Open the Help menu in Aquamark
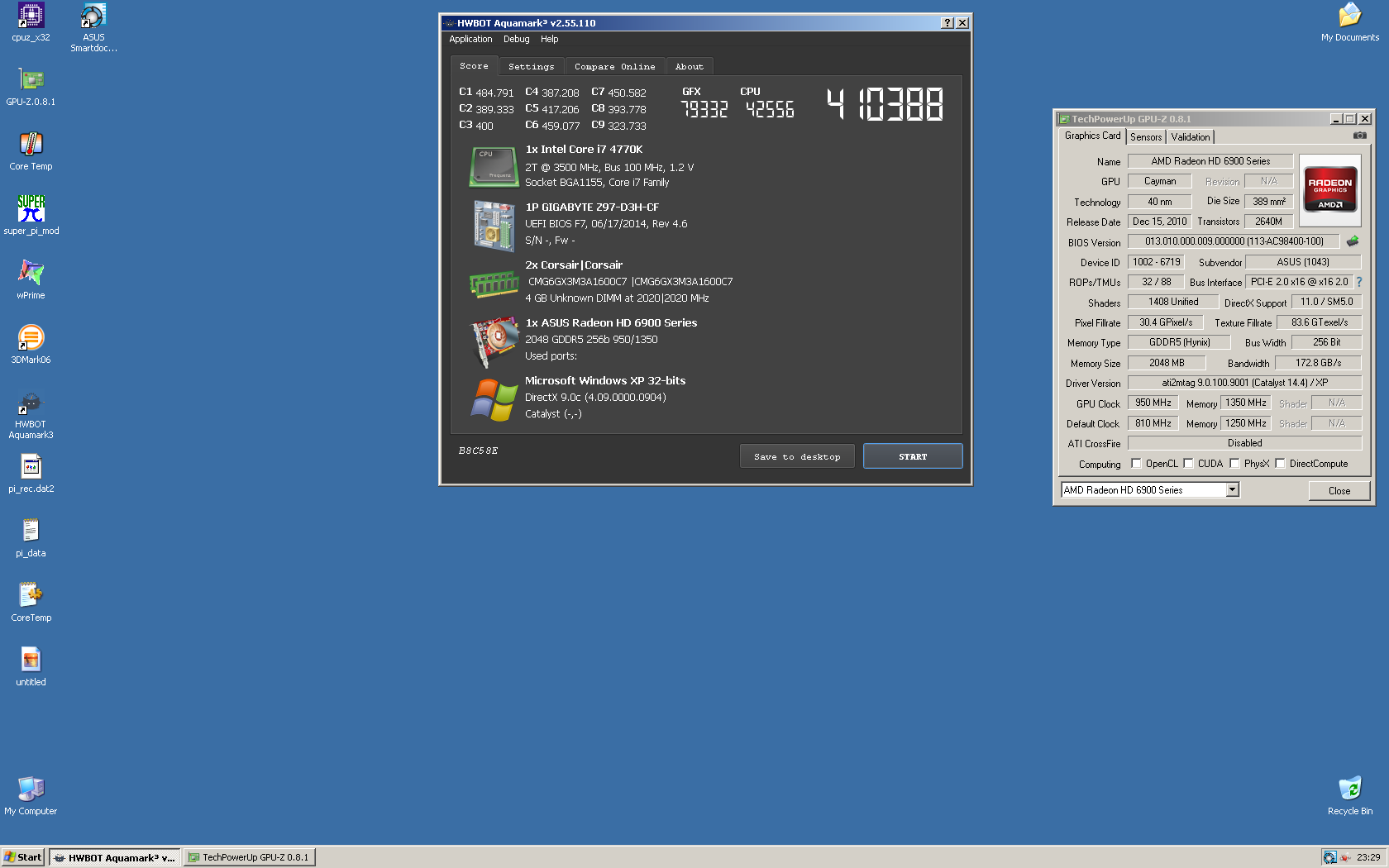Viewport: 1389px width, 868px height. pos(549,39)
